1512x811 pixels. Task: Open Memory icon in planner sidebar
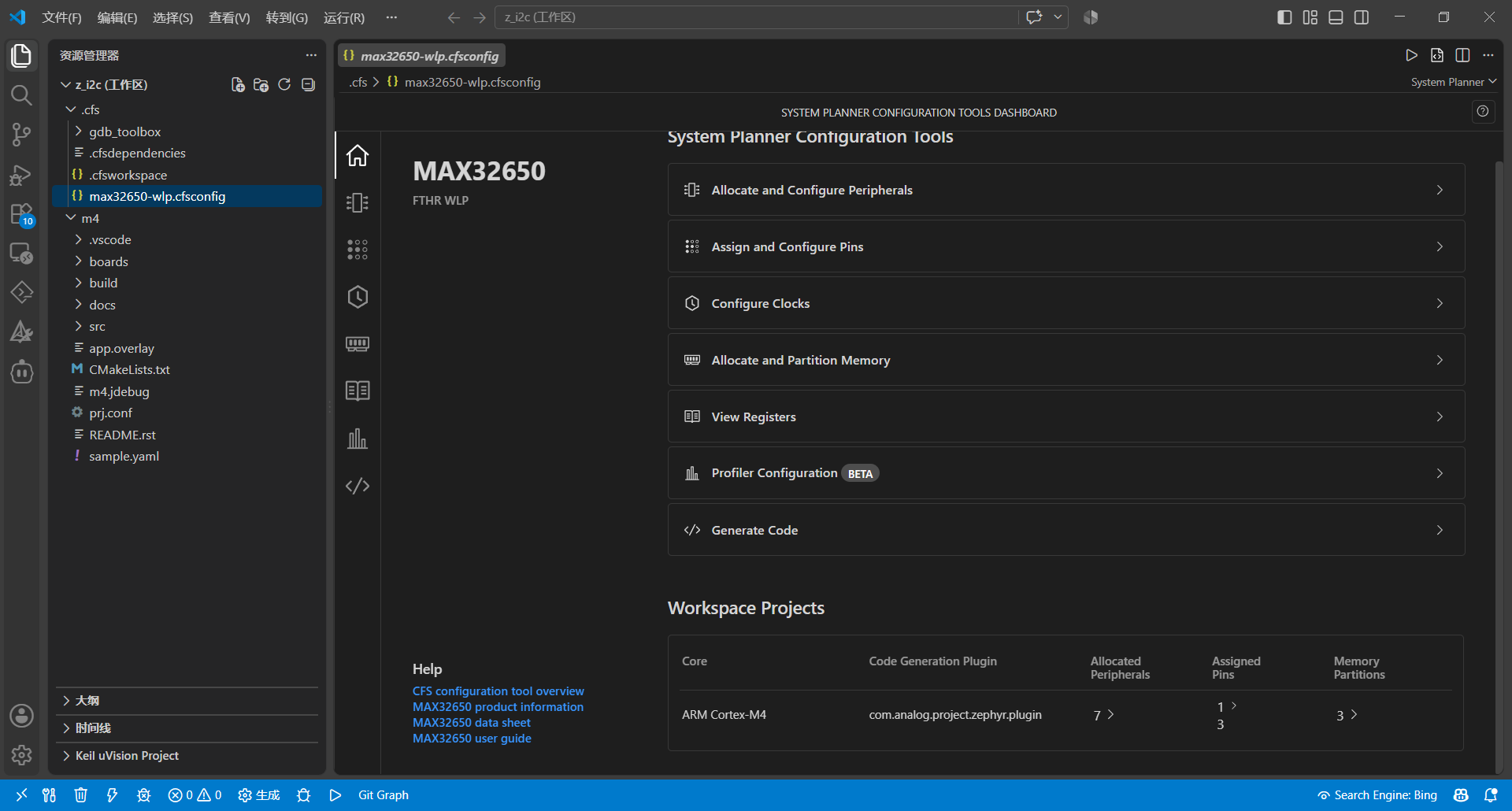click(x=358, y=344)
